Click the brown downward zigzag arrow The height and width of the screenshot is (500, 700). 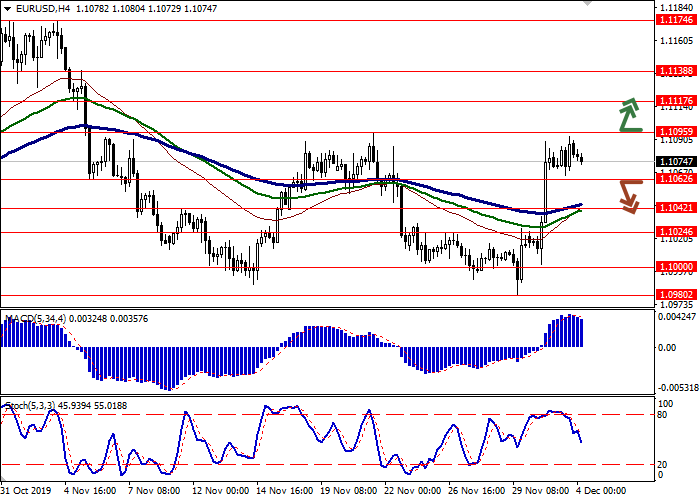628,195
